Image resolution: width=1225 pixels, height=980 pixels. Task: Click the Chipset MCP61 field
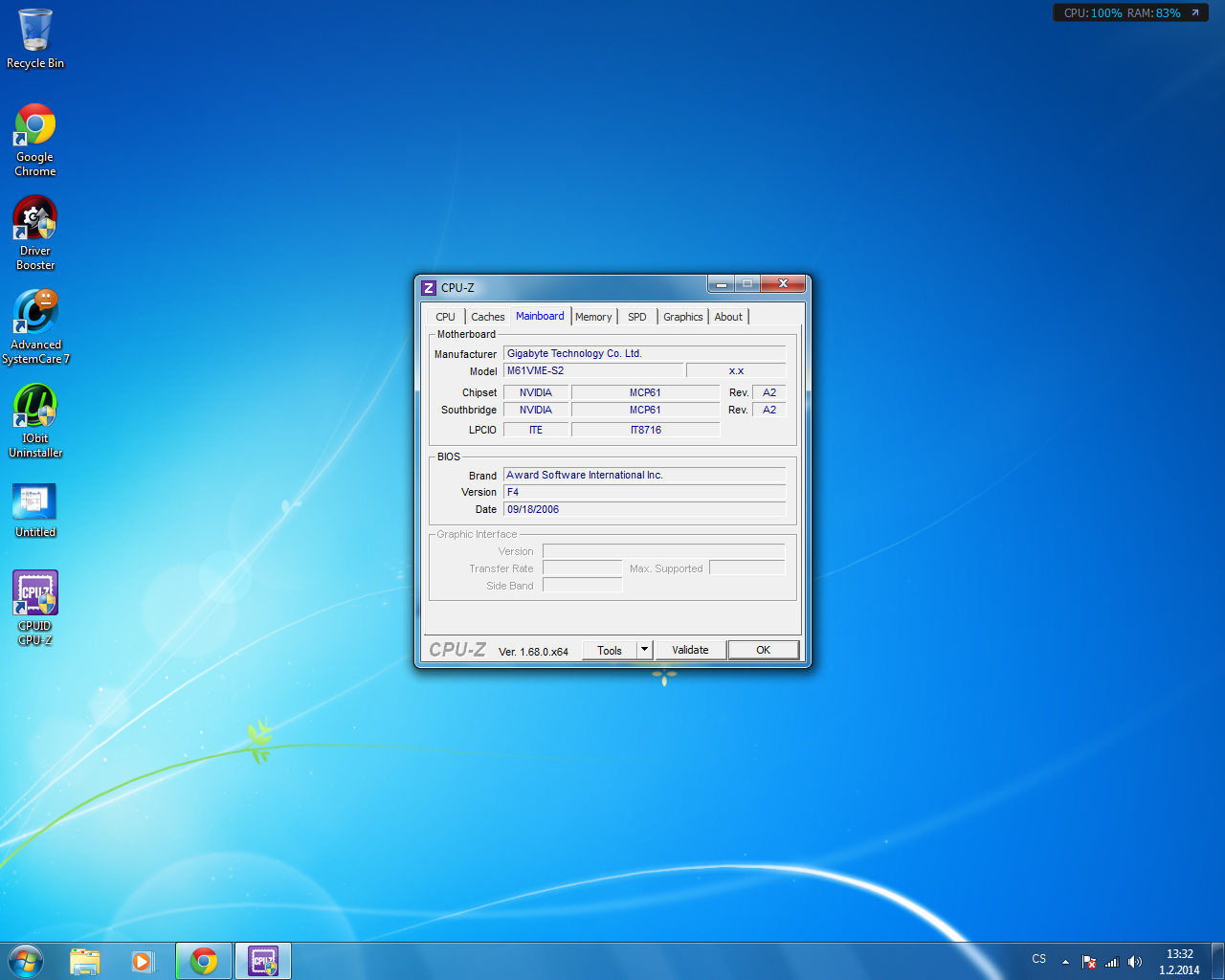click(x=645, y=392)
